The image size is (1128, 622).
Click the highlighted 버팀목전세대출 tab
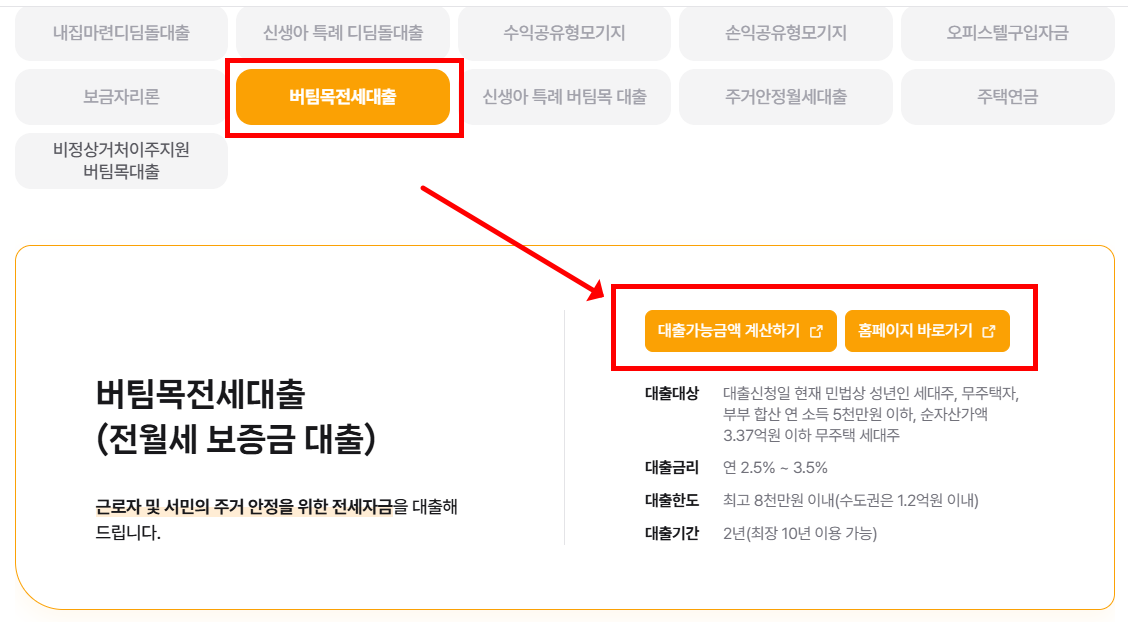(344, 98)
